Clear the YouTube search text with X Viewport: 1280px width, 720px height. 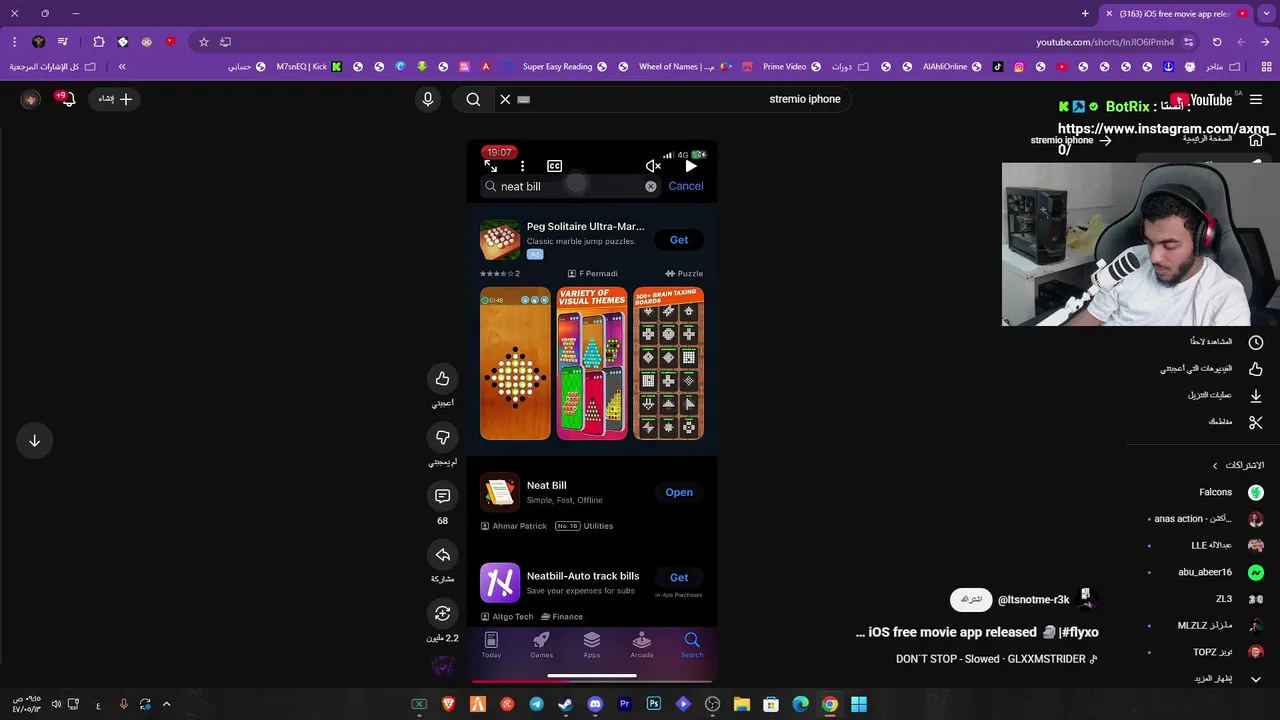click(505, 99)
